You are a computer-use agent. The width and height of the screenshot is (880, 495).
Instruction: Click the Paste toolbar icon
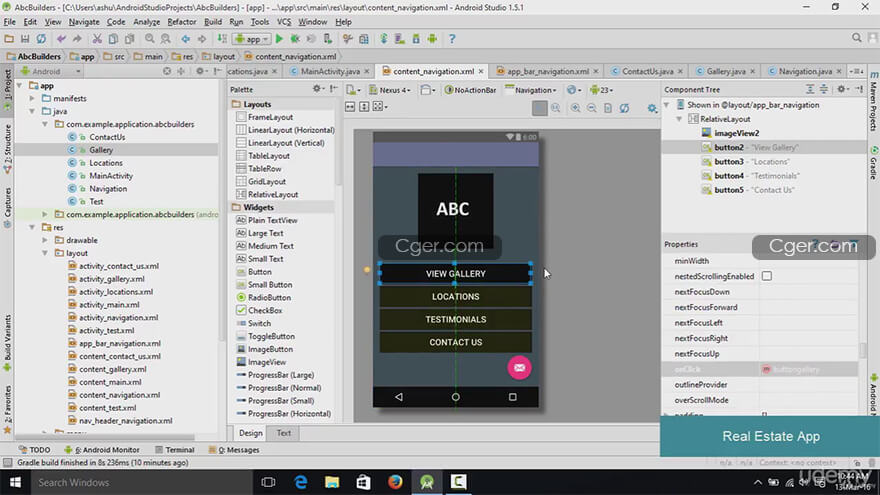130,39
